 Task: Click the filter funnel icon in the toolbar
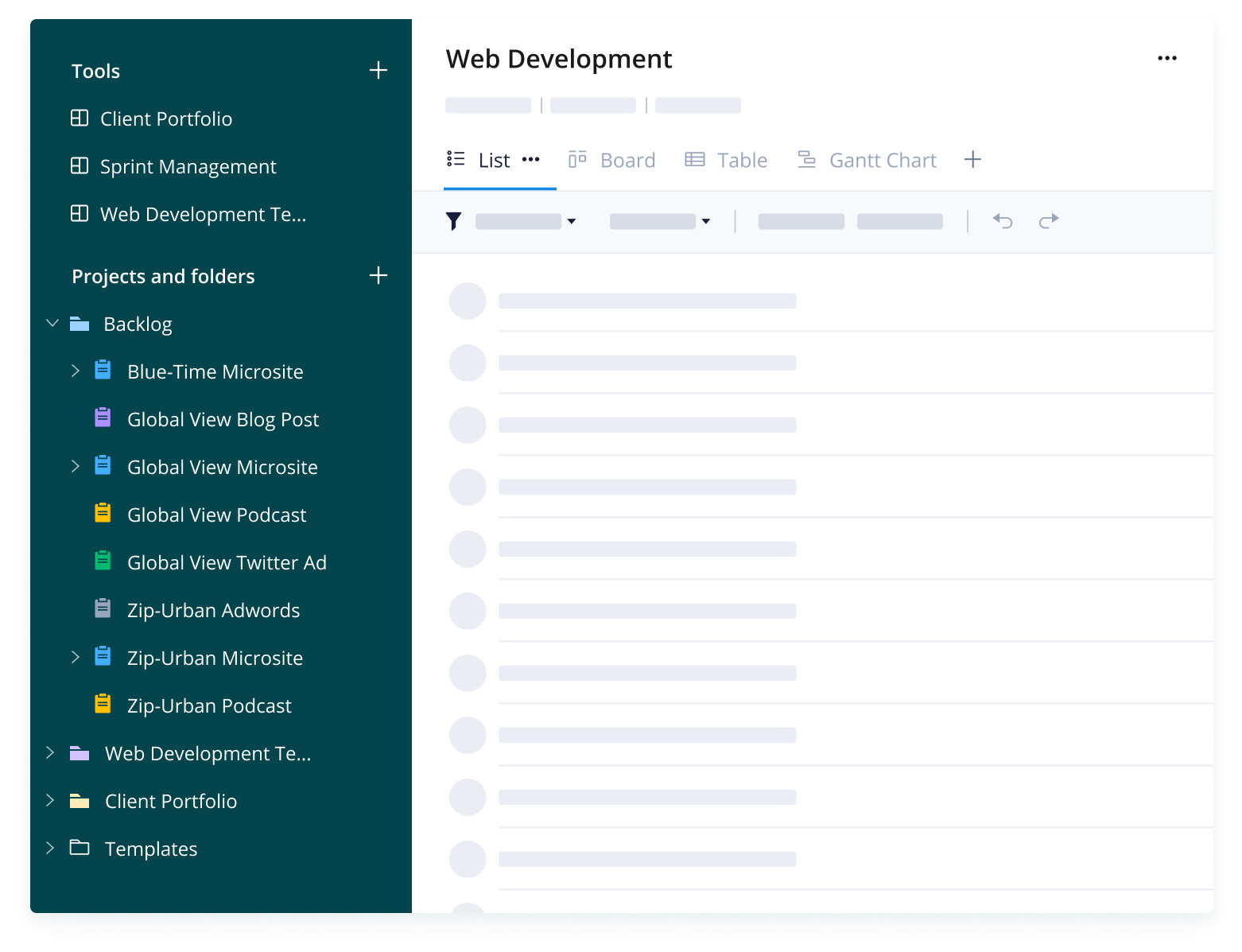coord(454,221)
